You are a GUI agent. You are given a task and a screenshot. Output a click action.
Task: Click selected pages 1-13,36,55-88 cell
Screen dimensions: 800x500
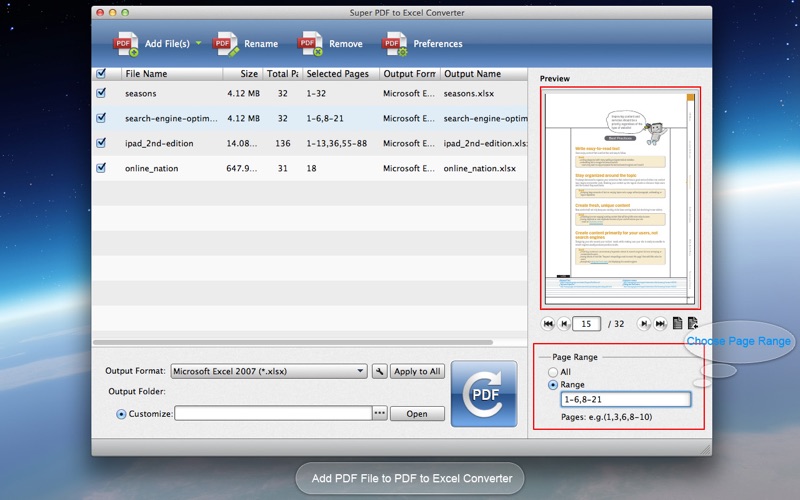[337, 143]
